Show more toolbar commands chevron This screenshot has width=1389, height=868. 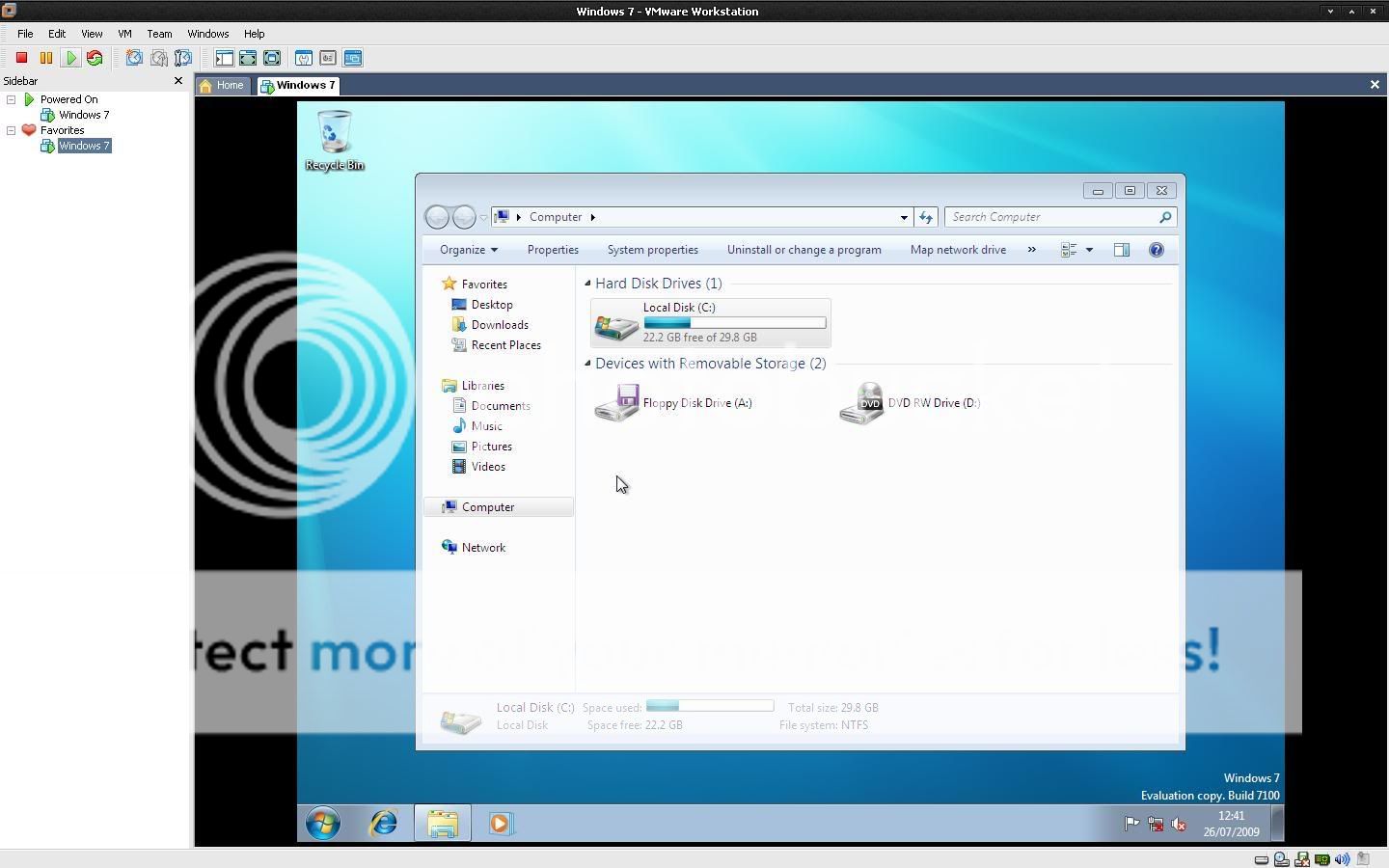tap(1031, 250)
